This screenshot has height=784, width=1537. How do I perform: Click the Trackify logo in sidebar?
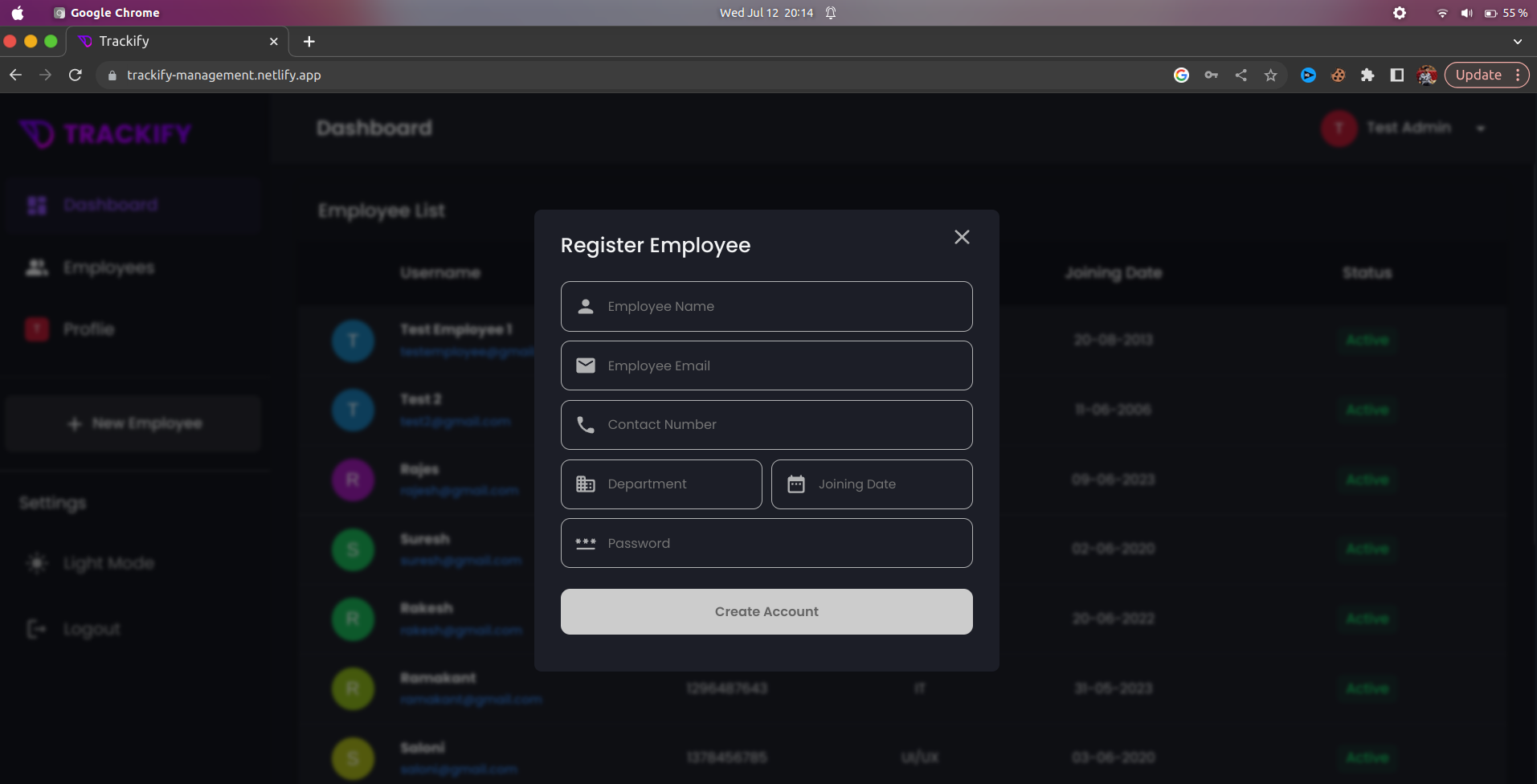106,133
